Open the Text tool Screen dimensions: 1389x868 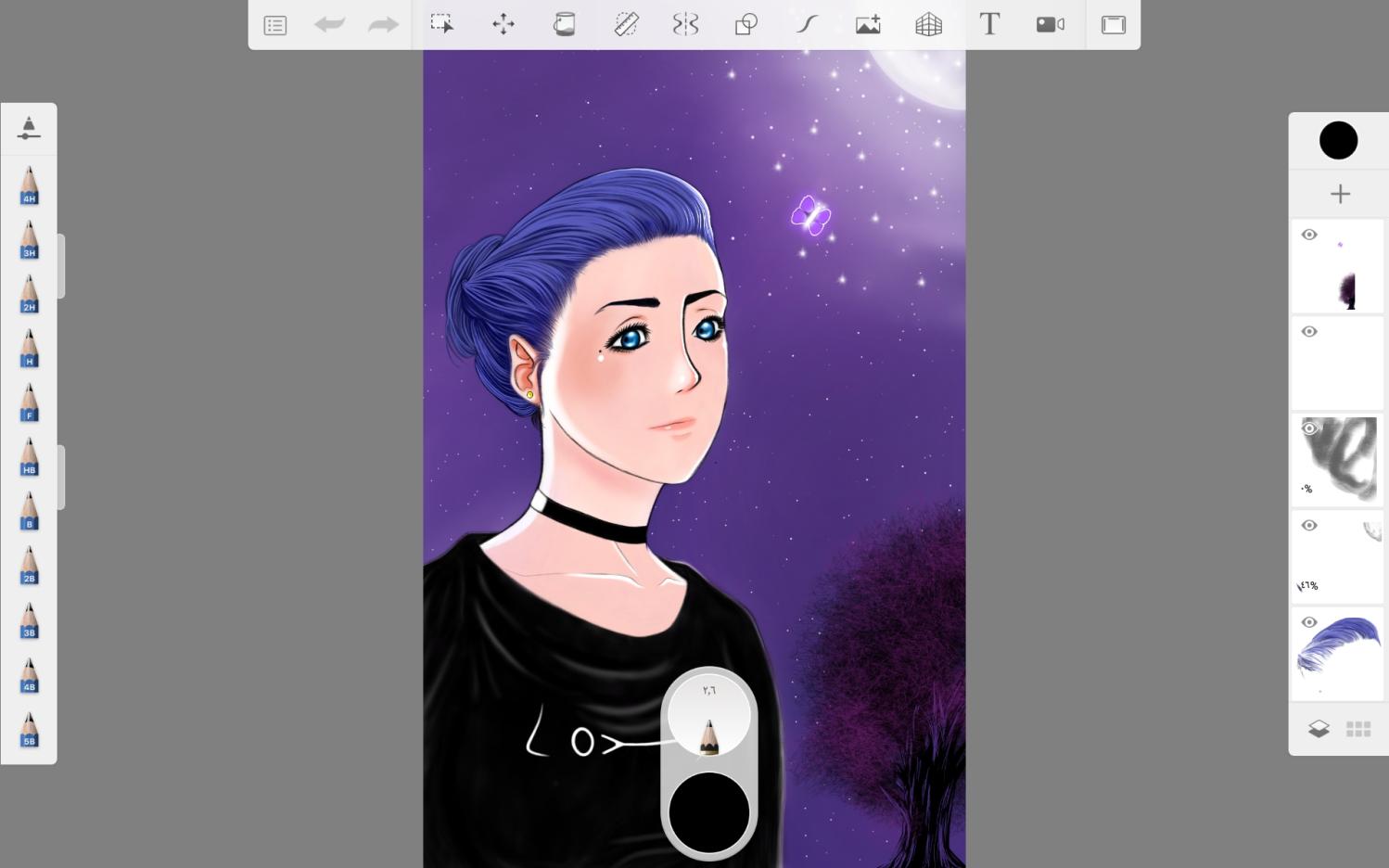coord(989,24)
